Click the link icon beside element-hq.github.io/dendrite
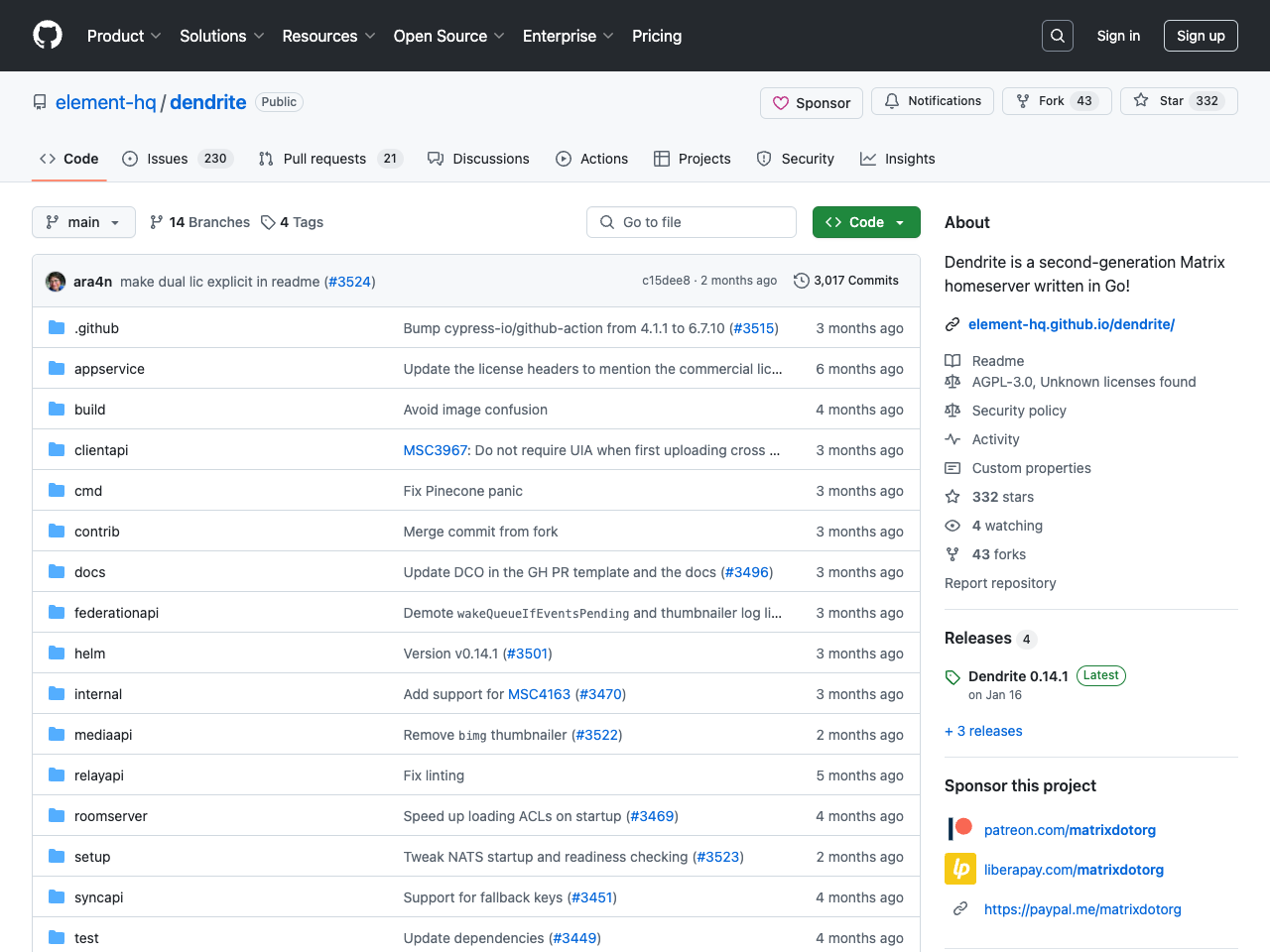 pyautogui.click(x=952, y=324)
